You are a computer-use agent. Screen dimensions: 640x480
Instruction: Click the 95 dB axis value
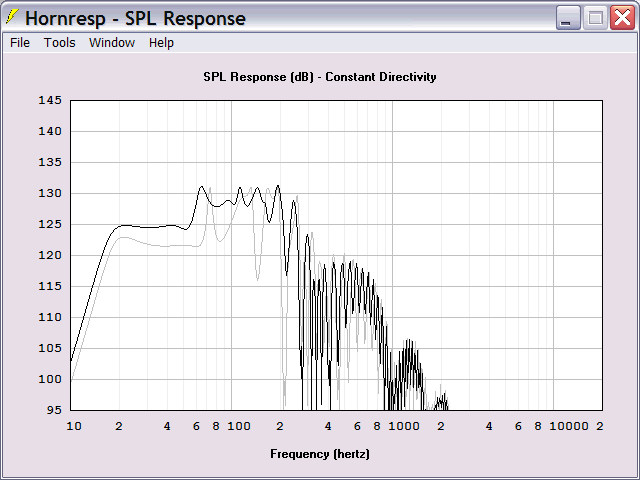point(54,410)
